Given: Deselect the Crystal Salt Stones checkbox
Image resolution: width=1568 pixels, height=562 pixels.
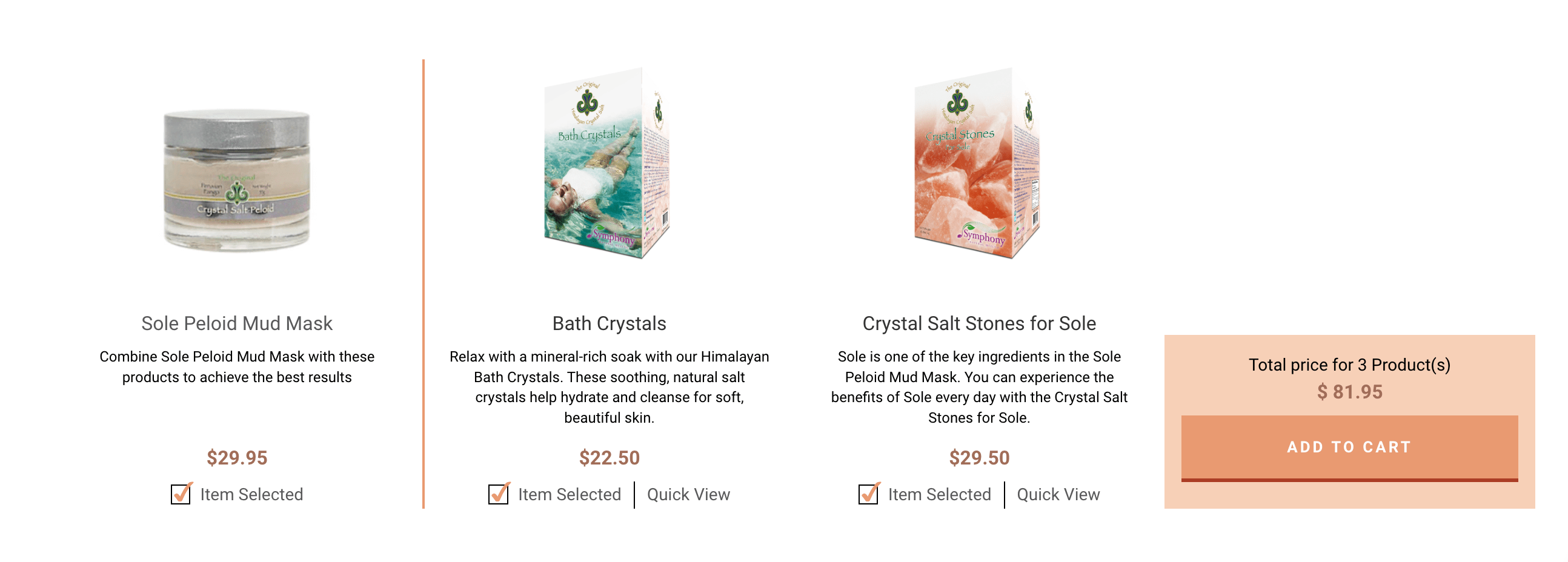Looking at the screenshot, I should pyautogui.click(x=868, y=495).
